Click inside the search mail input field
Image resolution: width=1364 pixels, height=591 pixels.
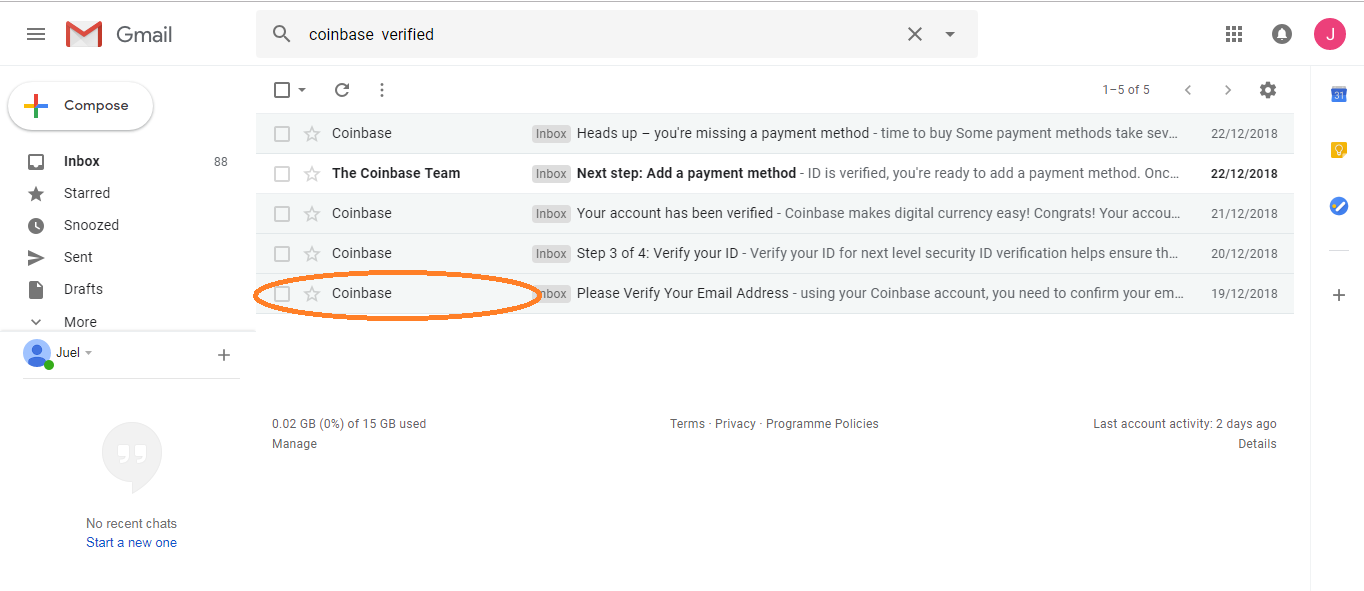pos(600,34)
